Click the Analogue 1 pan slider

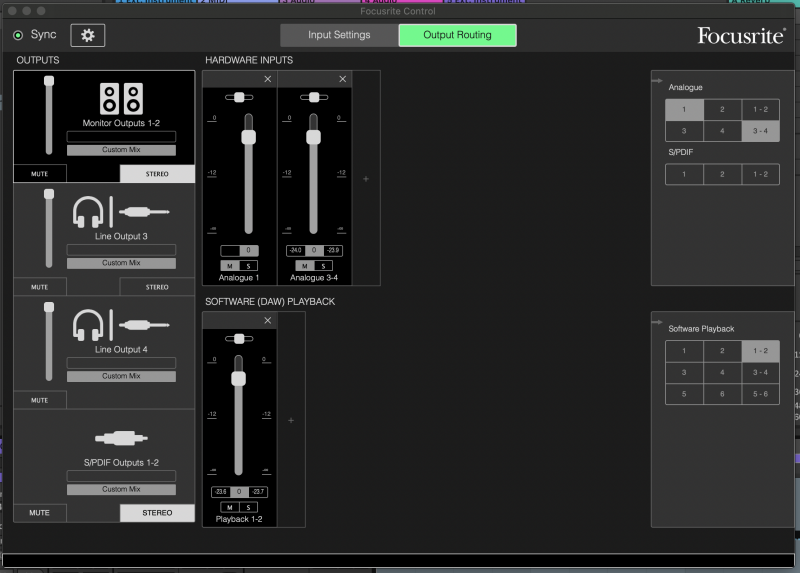pyautogui.click(x=239, y=97)
